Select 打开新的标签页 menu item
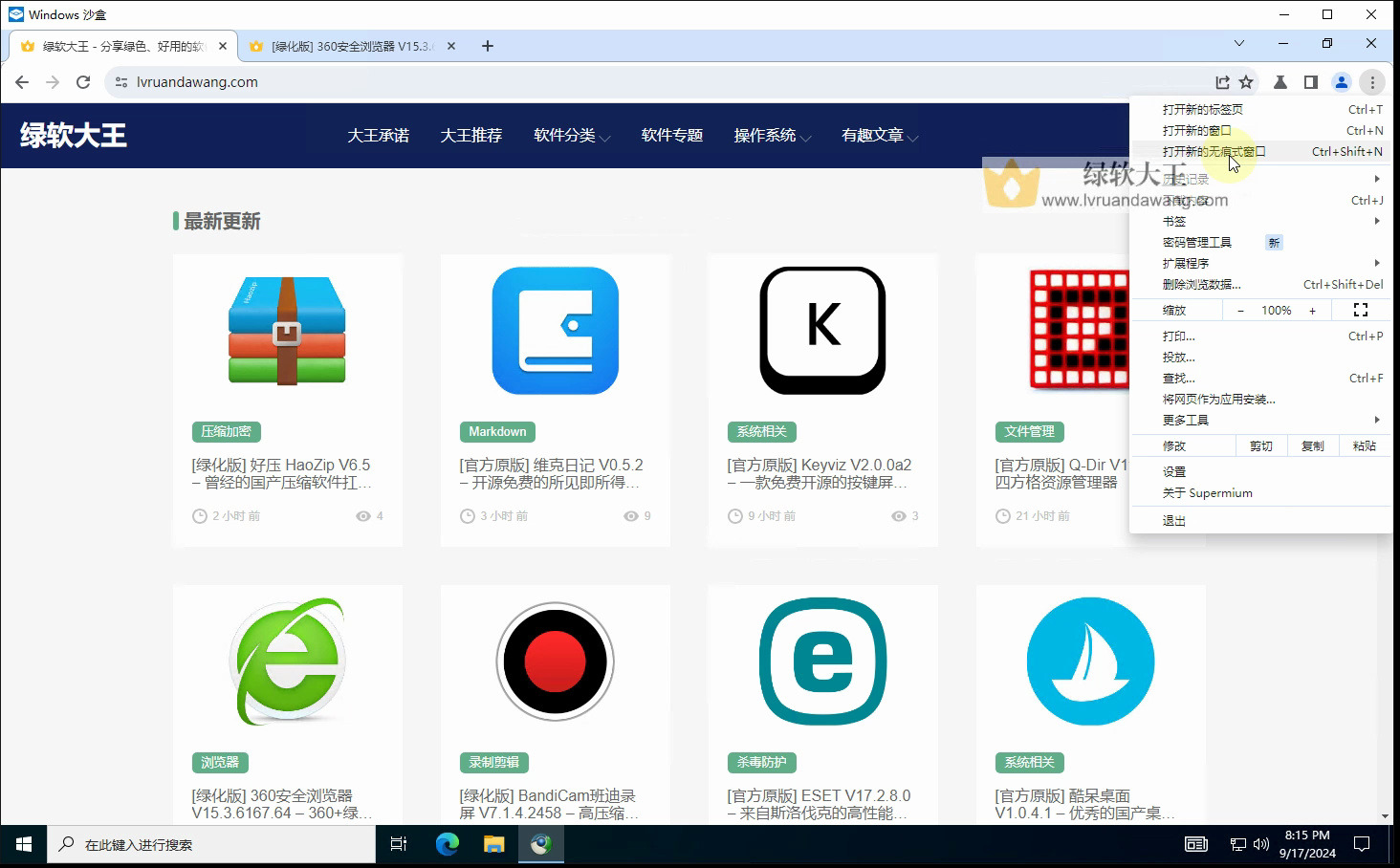The image size is (1400, 868). coord(1260,109)
